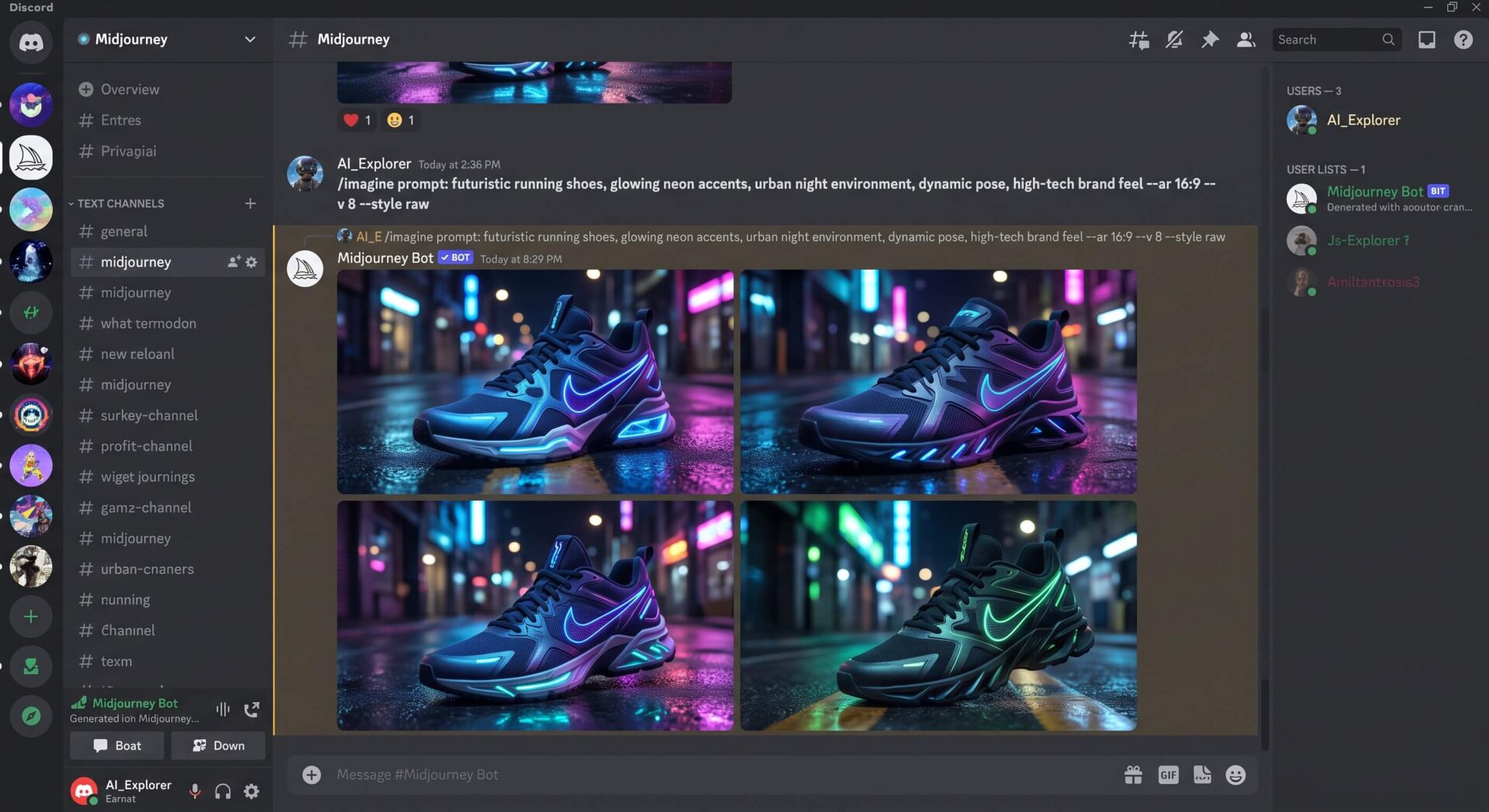The image size is (1489, 812).
Task: Click Midjourney Bot name in message header
Action: tap(385, 257)
